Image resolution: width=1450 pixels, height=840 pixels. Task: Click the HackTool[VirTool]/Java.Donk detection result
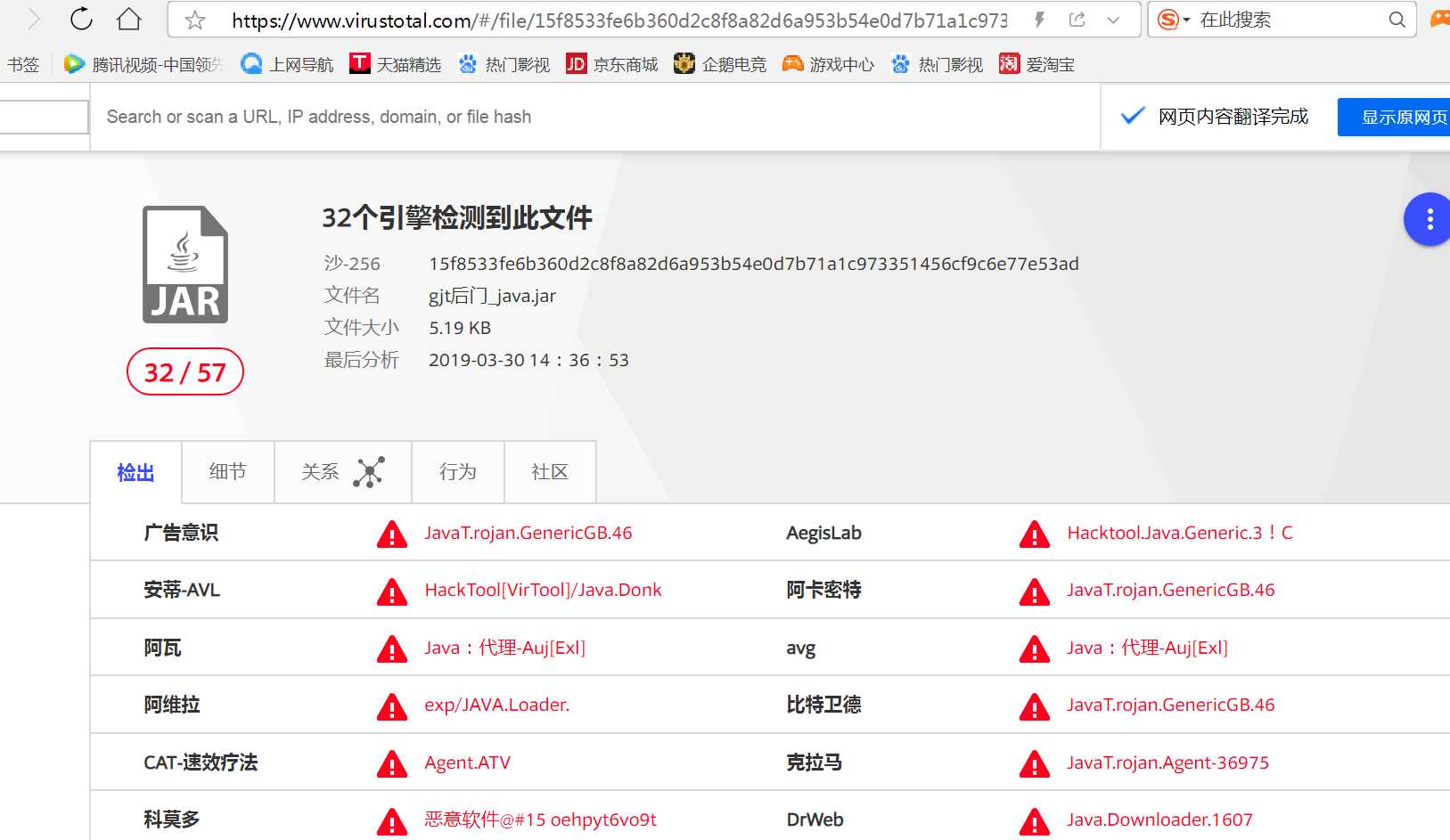[543, 590]
